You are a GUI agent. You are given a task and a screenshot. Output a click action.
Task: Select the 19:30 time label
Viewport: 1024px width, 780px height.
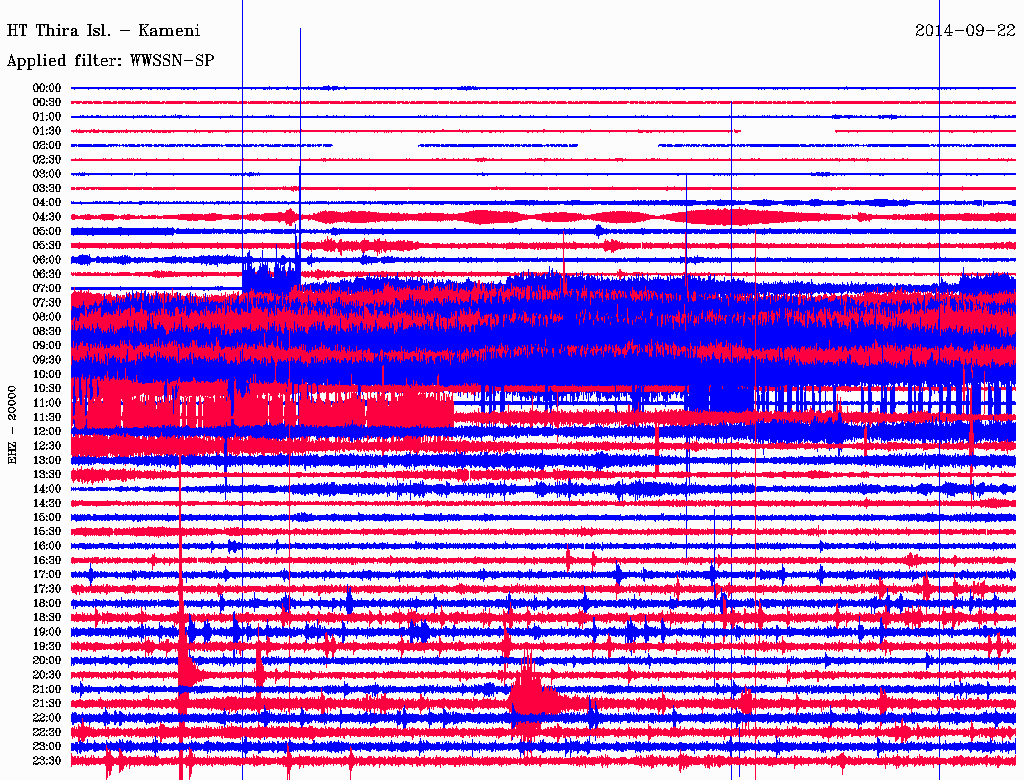(x=47, y=646)
